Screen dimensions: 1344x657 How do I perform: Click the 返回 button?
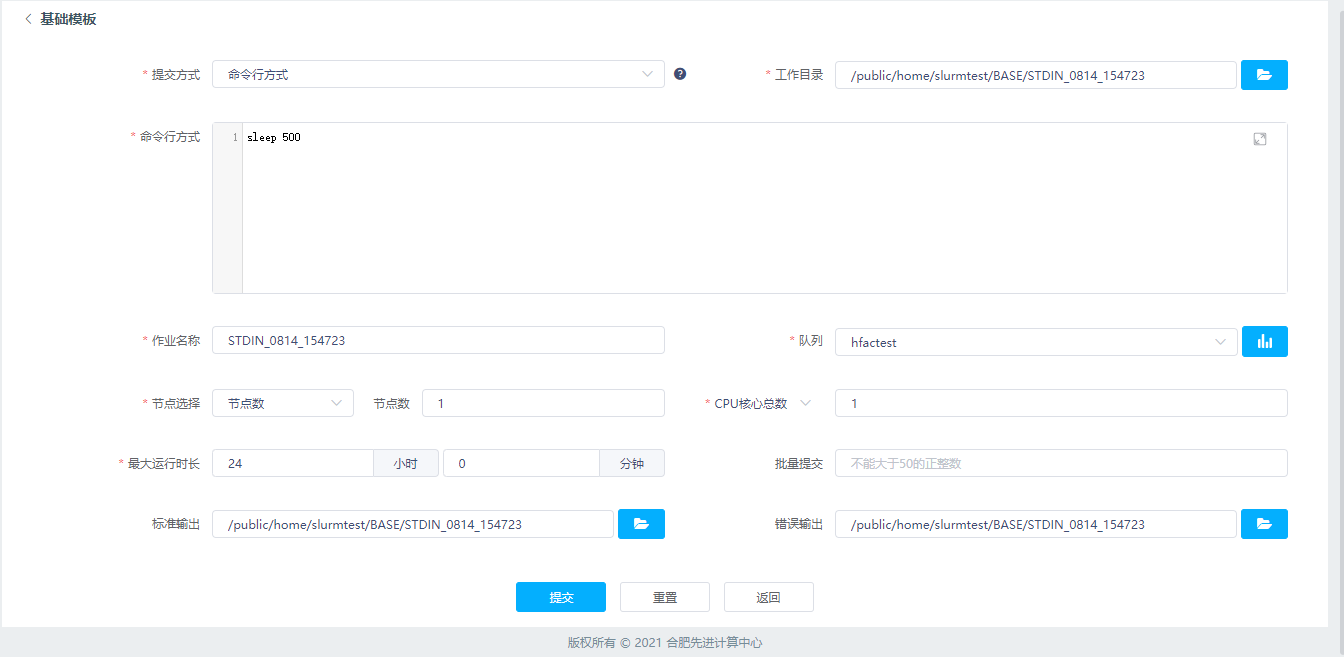coord(768,597)
